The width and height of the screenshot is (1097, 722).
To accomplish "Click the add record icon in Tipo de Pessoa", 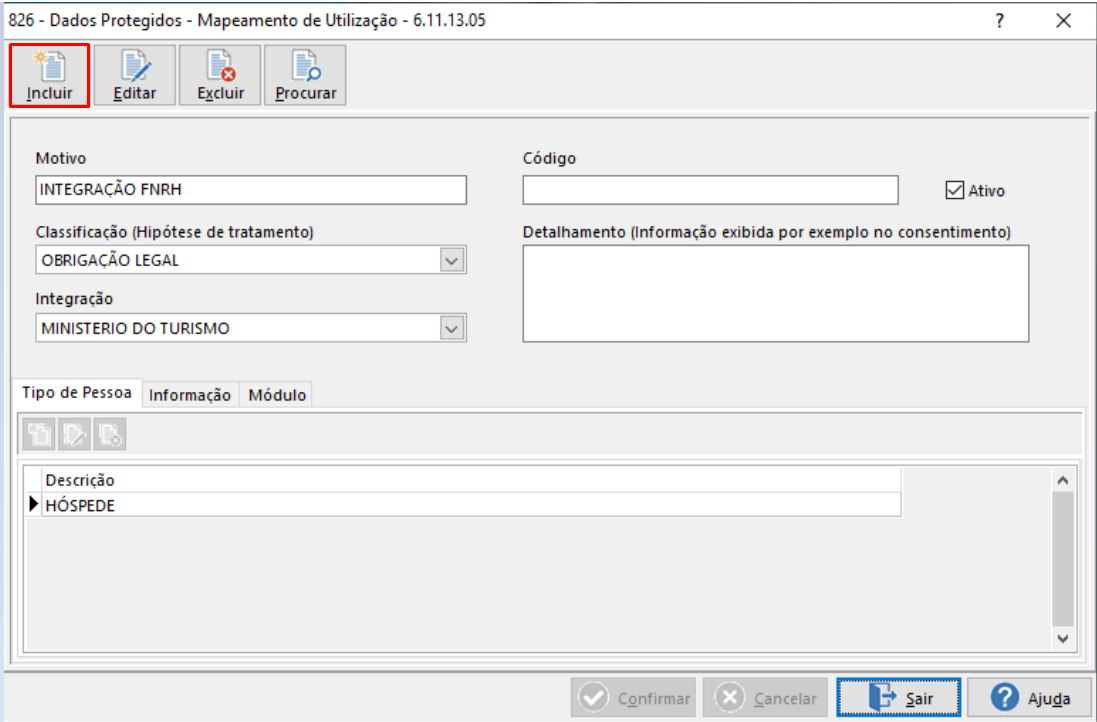I will point(39,434).
